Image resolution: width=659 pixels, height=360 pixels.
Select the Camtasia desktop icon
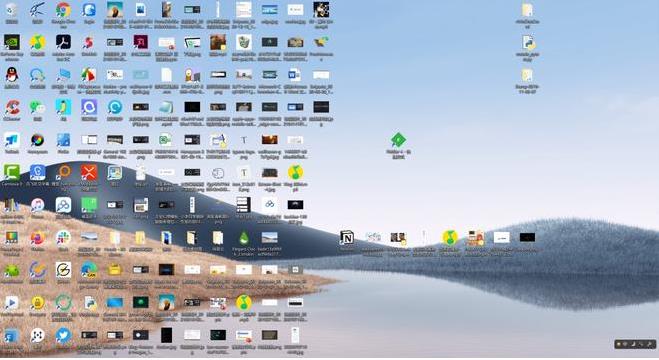12,172
